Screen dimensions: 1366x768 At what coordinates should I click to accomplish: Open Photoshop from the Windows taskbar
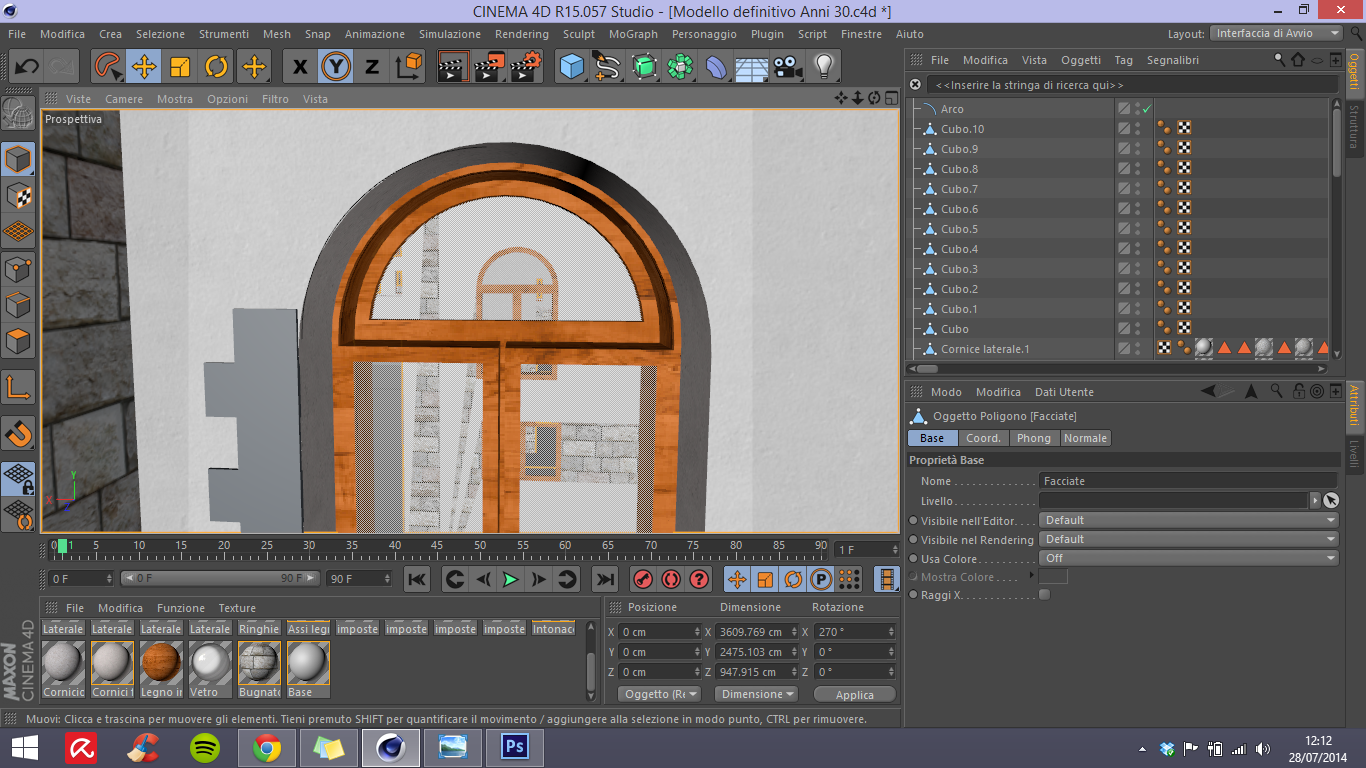(x=514, y=747)
